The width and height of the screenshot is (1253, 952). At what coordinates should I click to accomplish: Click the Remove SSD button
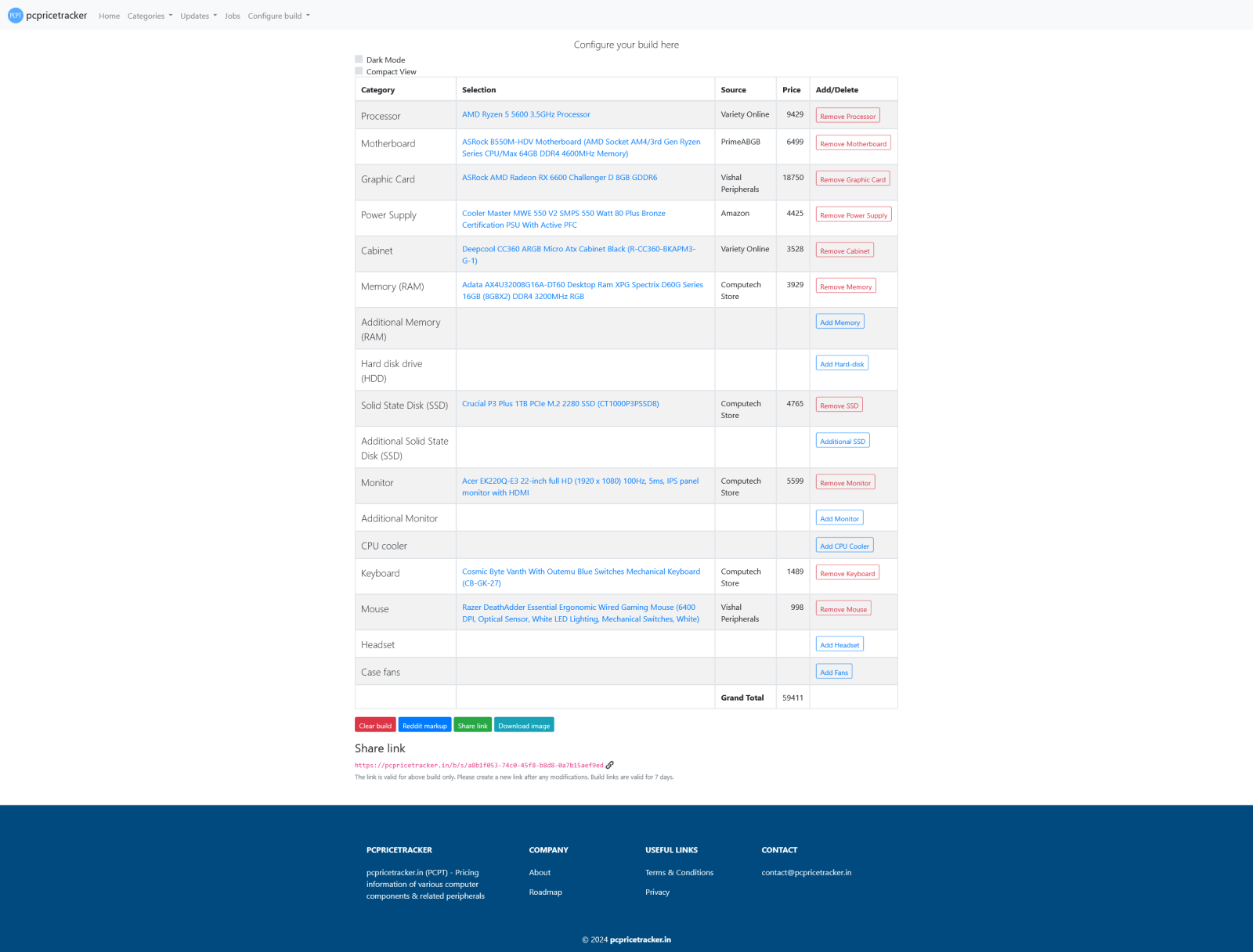pyautogui.click(x=839, y=405)
